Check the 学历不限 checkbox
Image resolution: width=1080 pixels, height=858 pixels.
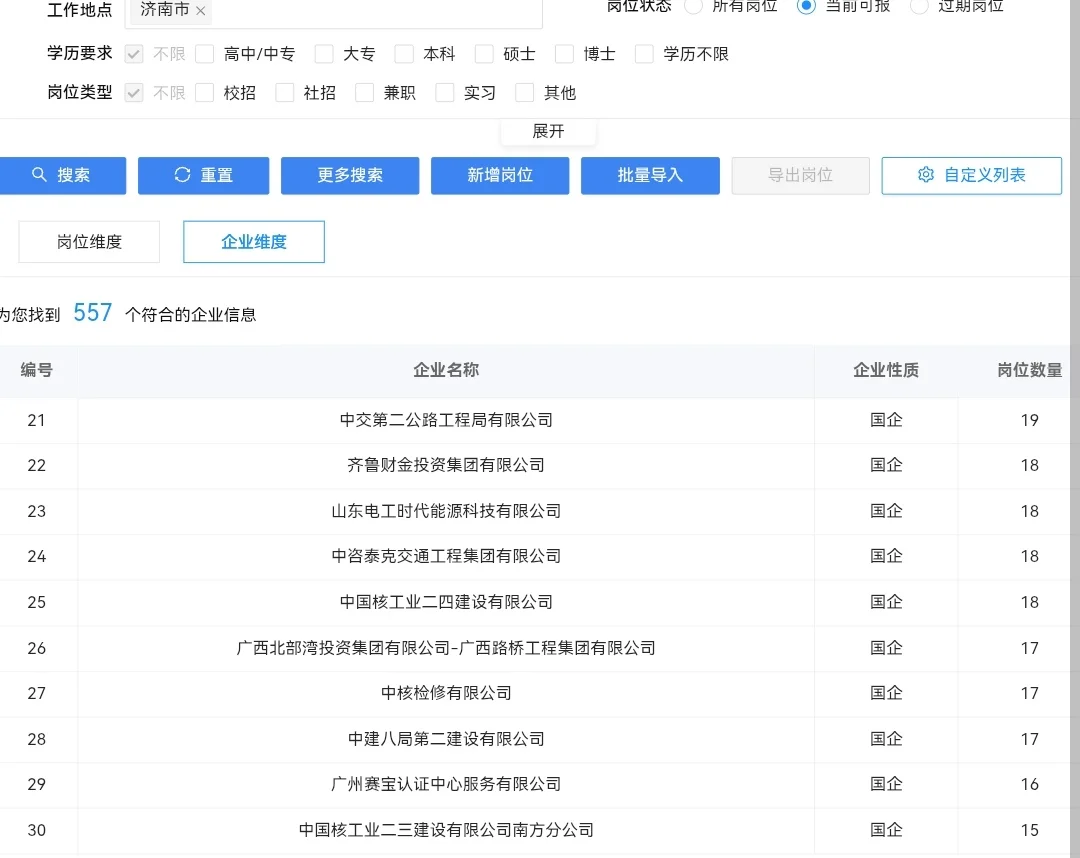[644, 54]
